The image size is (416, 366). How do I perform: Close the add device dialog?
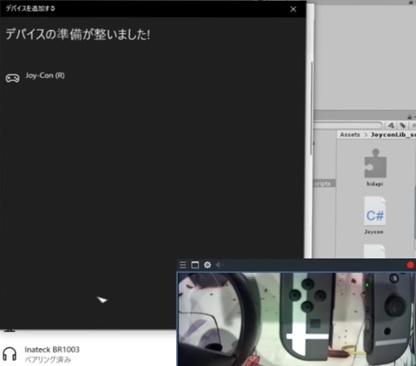pyautogui.click(x=293, y=9)
